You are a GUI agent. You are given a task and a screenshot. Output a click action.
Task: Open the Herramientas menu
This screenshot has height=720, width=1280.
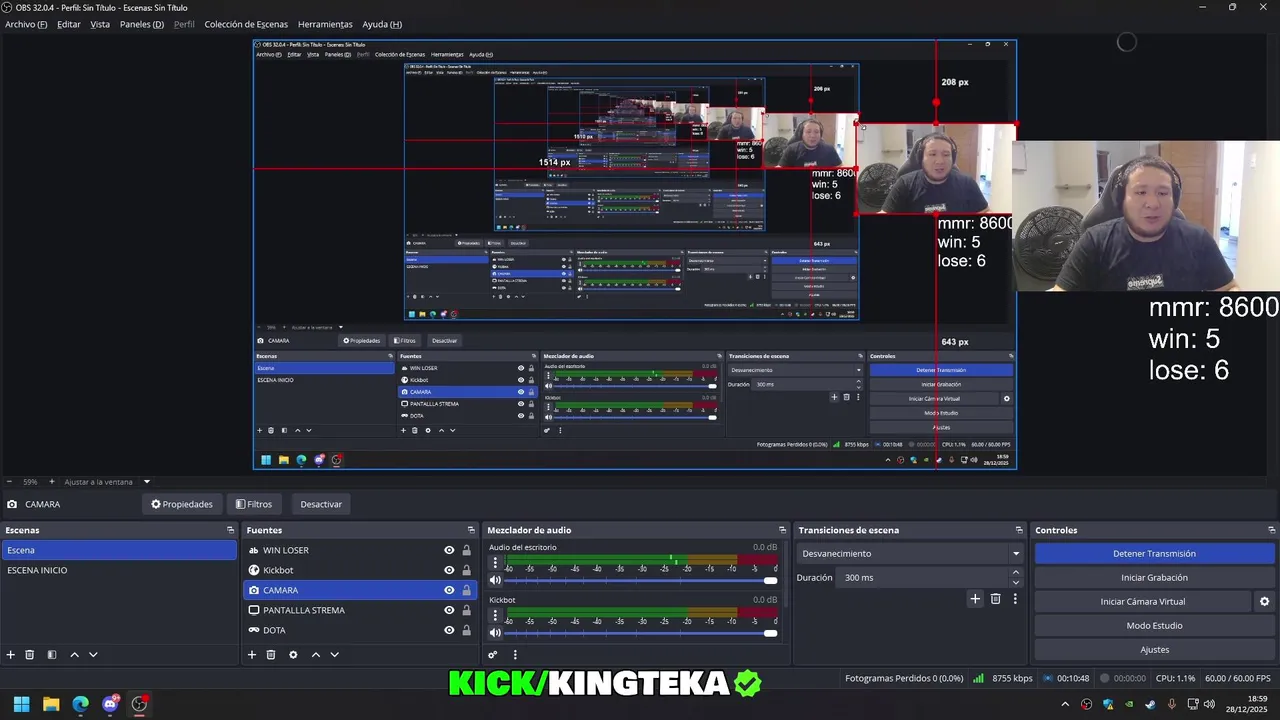325,24
